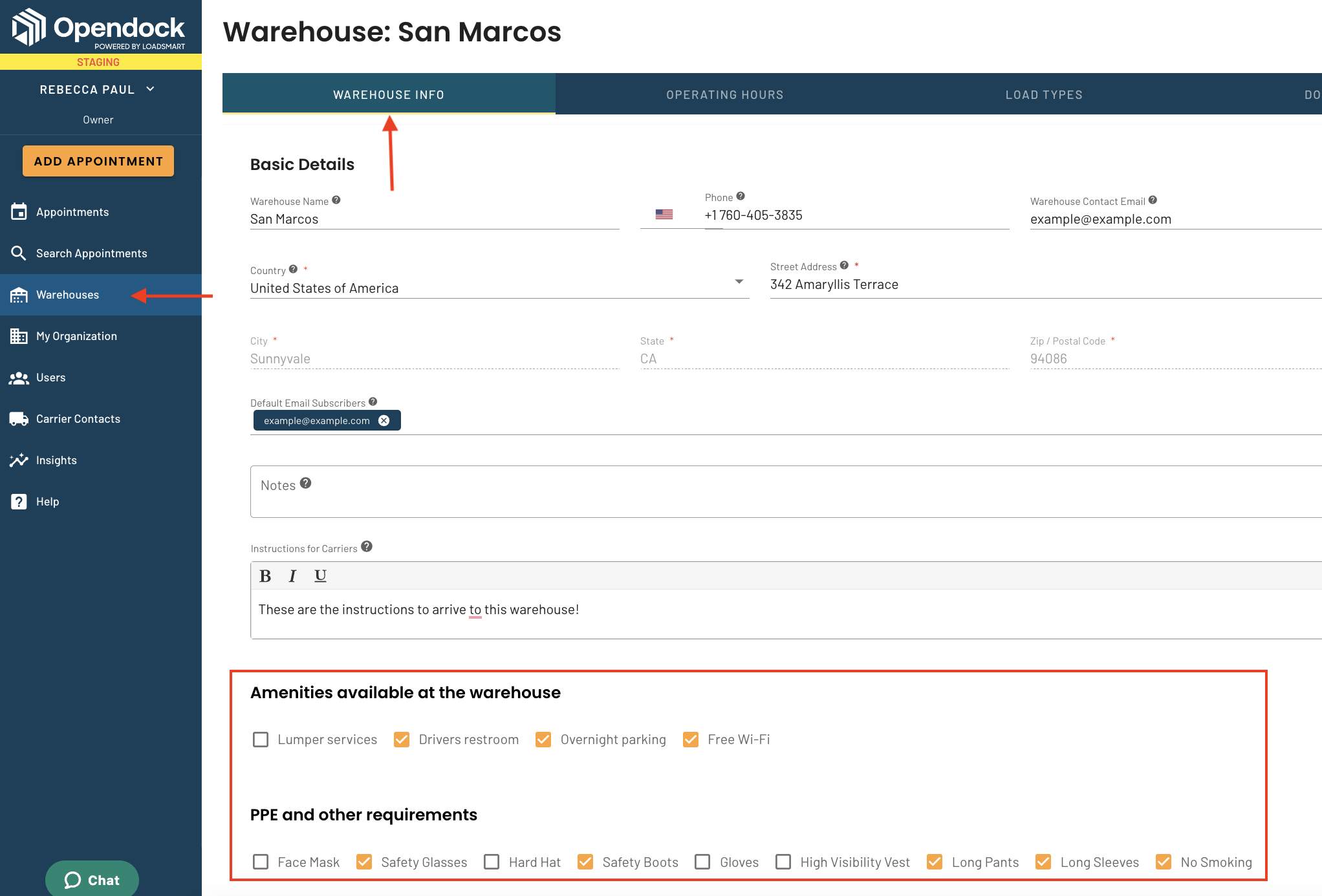This screenshot has height=896, width=1322.
Task: Click the Help question mark icon
Action: tap(19, 502)
